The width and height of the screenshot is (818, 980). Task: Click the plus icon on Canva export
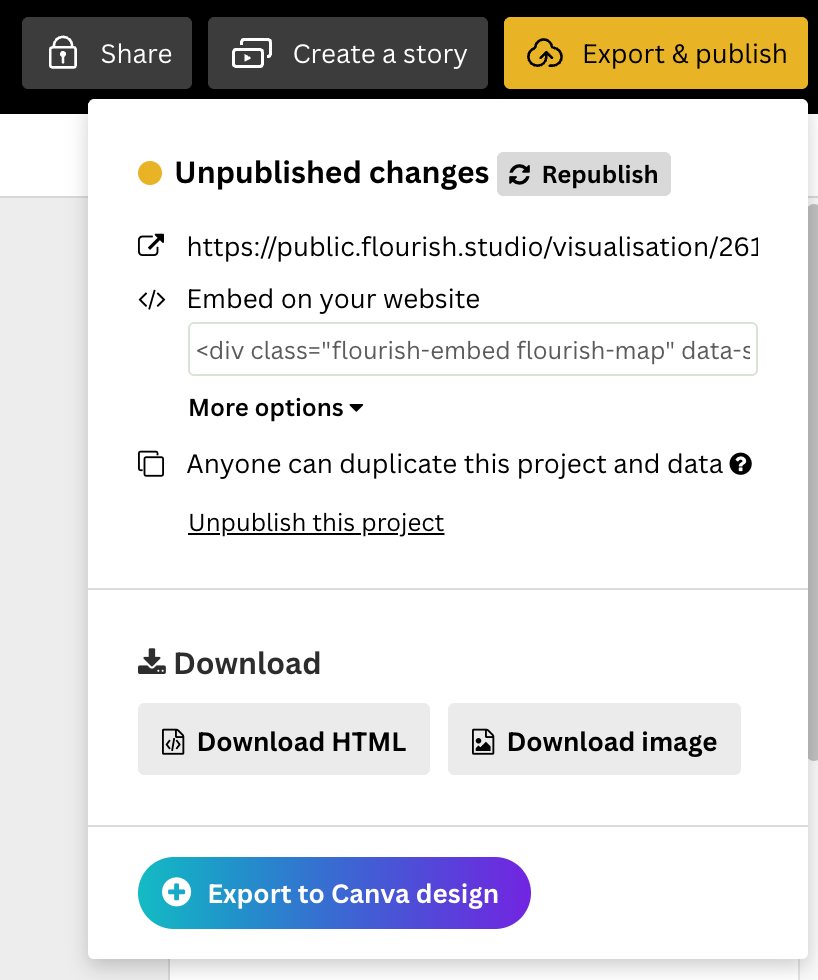(177, 893)
